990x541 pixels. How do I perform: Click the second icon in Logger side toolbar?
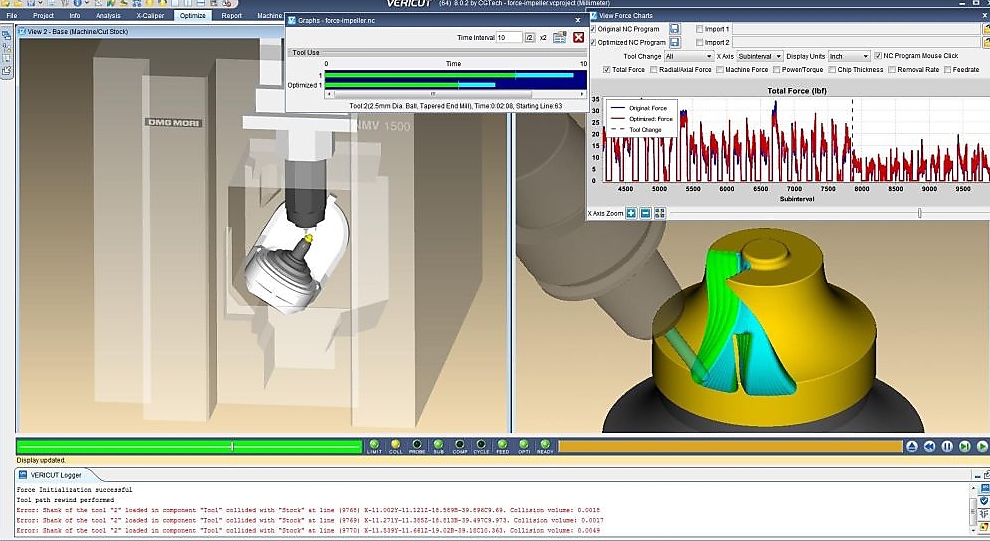(983, 501)
